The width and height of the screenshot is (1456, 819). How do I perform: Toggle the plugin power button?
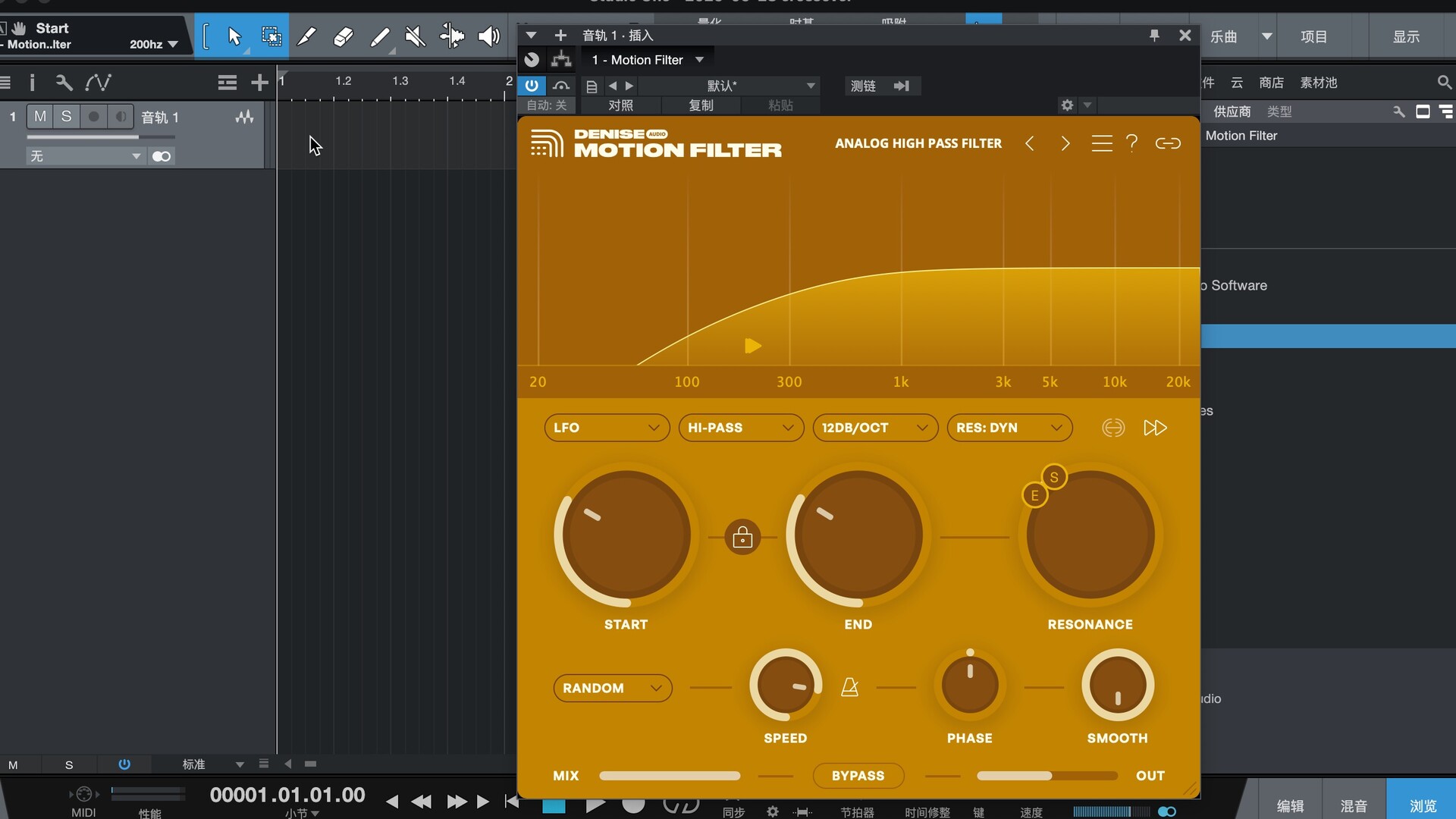pyautogui.click(x=532, y=86)
